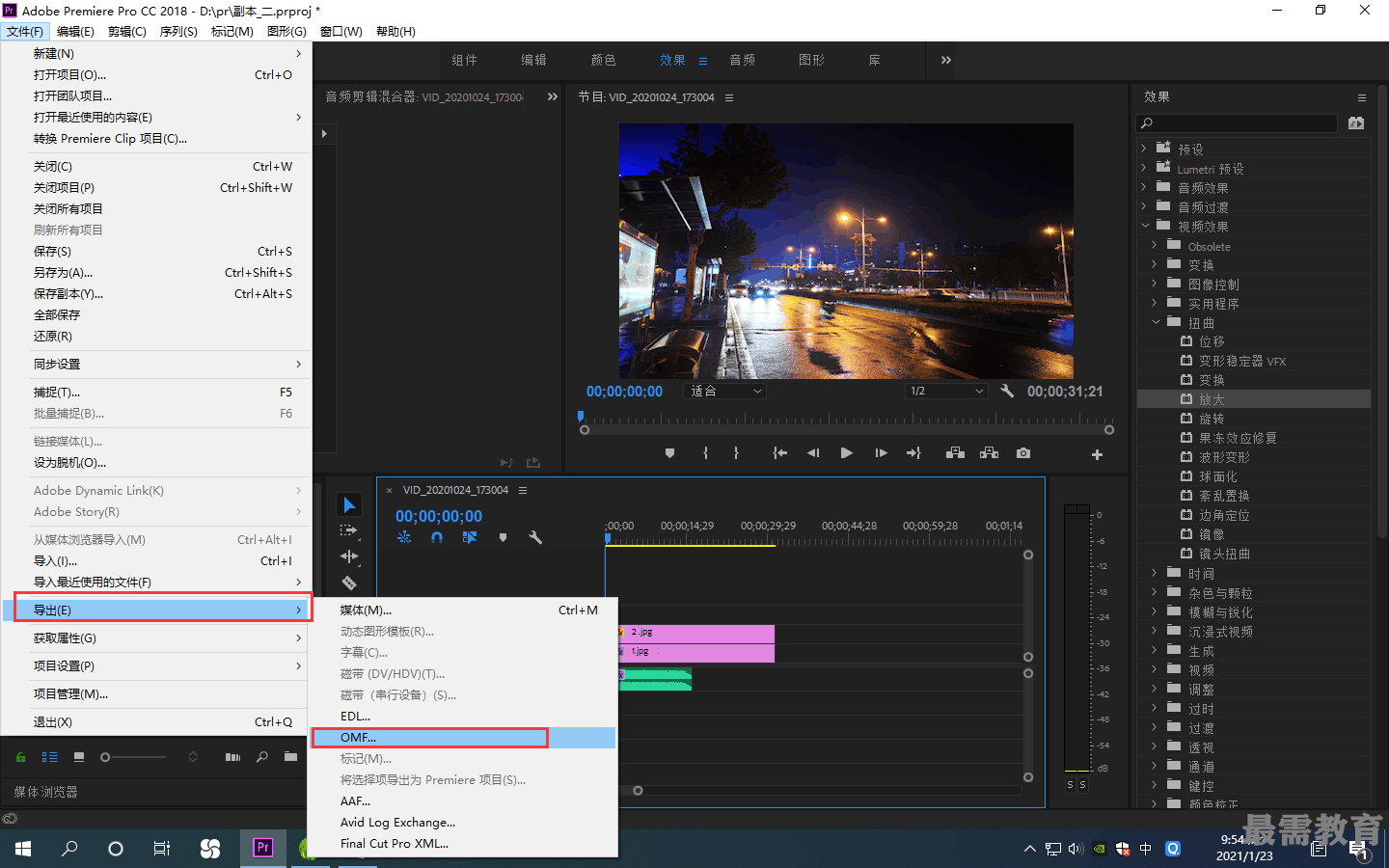Choose OMF... export option
1389x868 pixels.
(x=463, y=738)
